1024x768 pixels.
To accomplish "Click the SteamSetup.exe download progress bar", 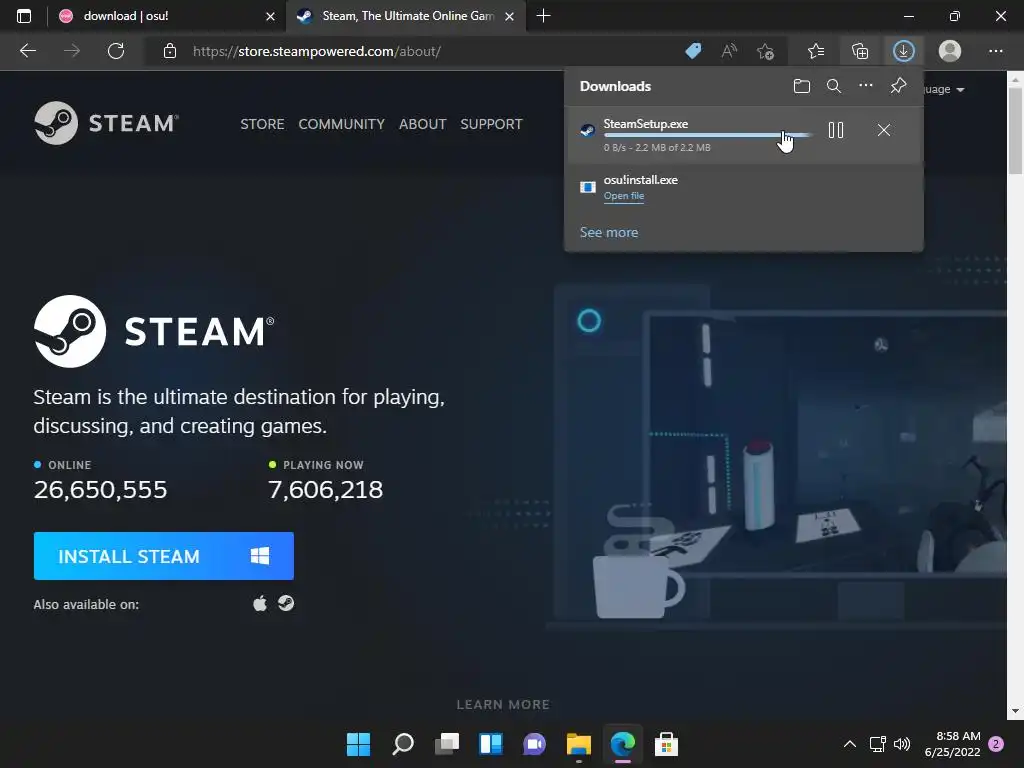I will point(708,135).
